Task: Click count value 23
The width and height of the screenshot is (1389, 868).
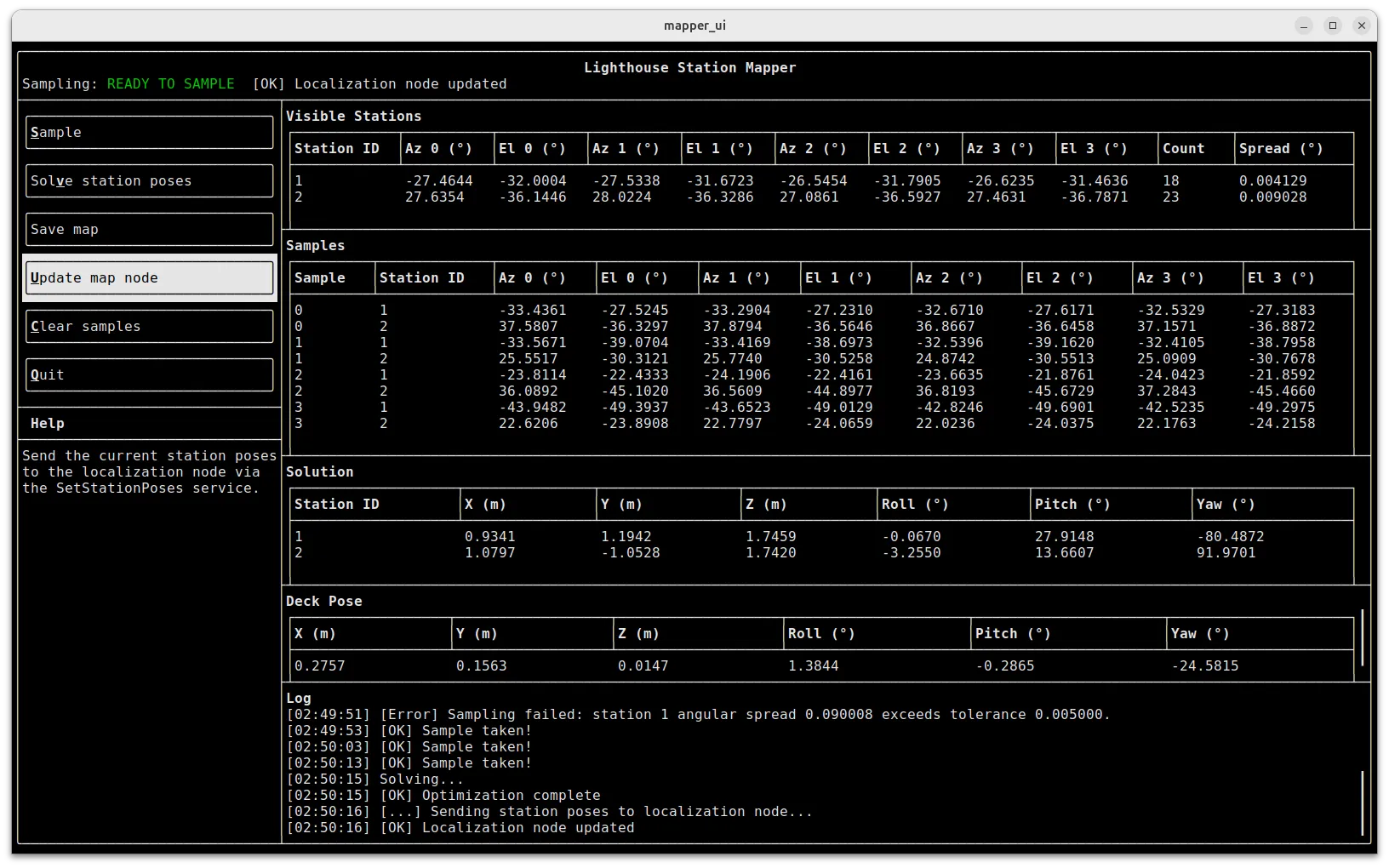Action: pyautogui.click(x=1171, y=197)
